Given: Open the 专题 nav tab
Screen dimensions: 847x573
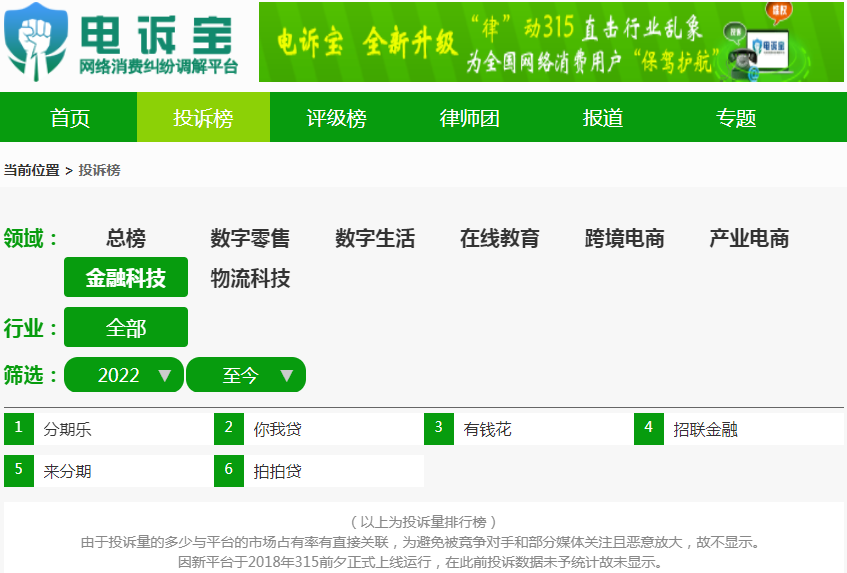Looking at the screenshot, I should (736, 117).
